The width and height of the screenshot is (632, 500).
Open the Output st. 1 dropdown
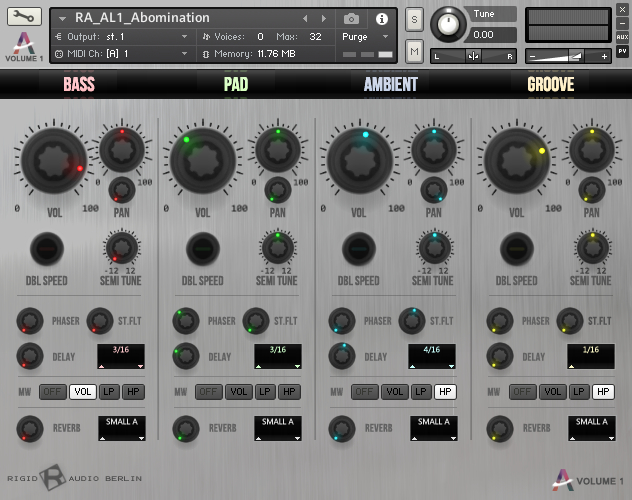(124, 37)
